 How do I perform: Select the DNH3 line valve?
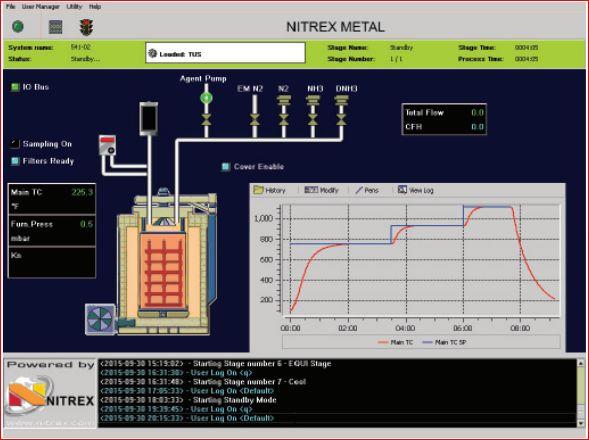[x=341, y=120]
